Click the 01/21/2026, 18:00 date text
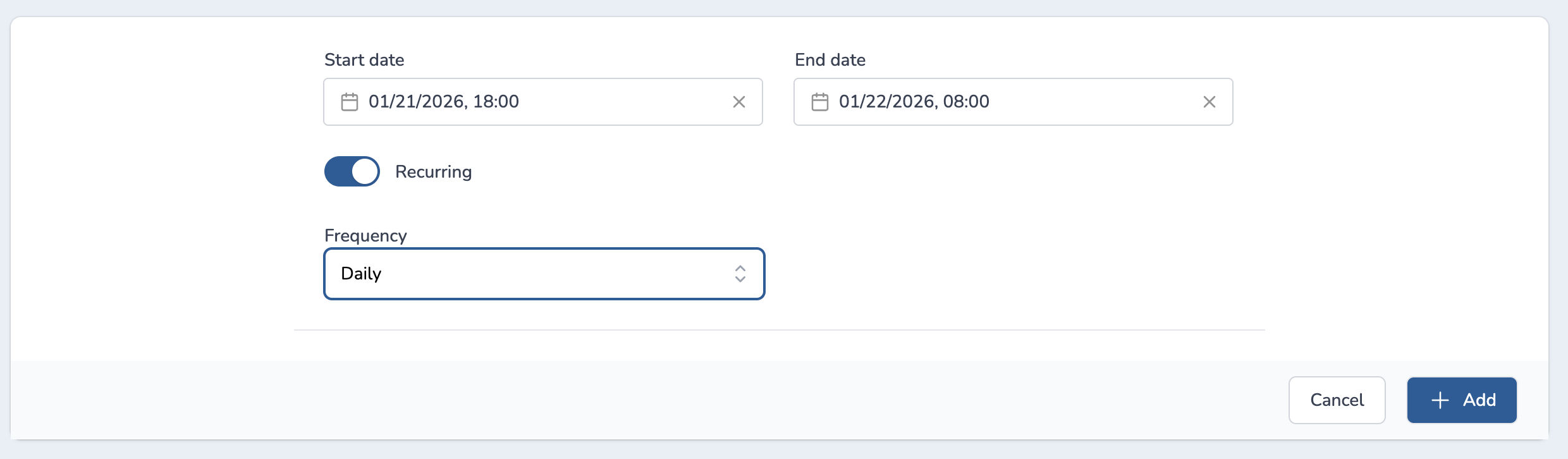This screenshot has height=459, width=1568. (x=443, y=102)
